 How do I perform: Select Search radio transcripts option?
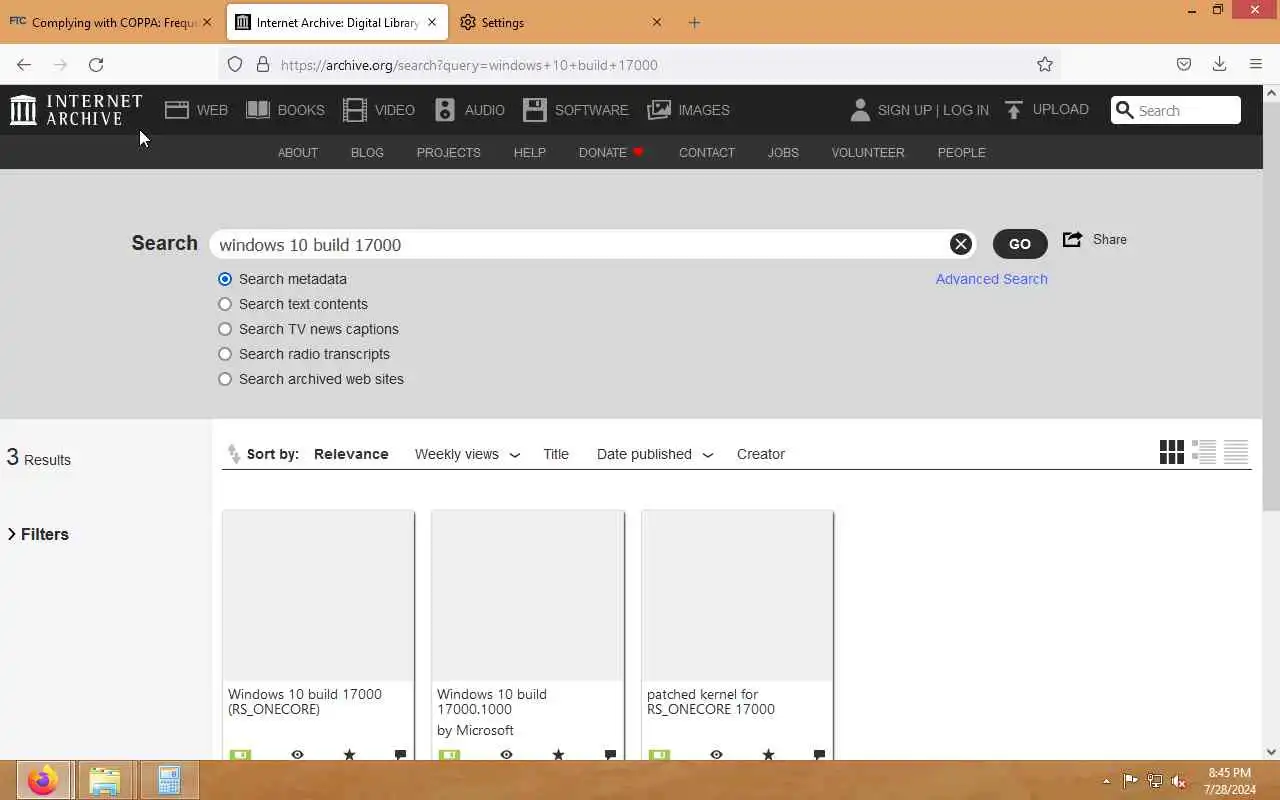225,354
